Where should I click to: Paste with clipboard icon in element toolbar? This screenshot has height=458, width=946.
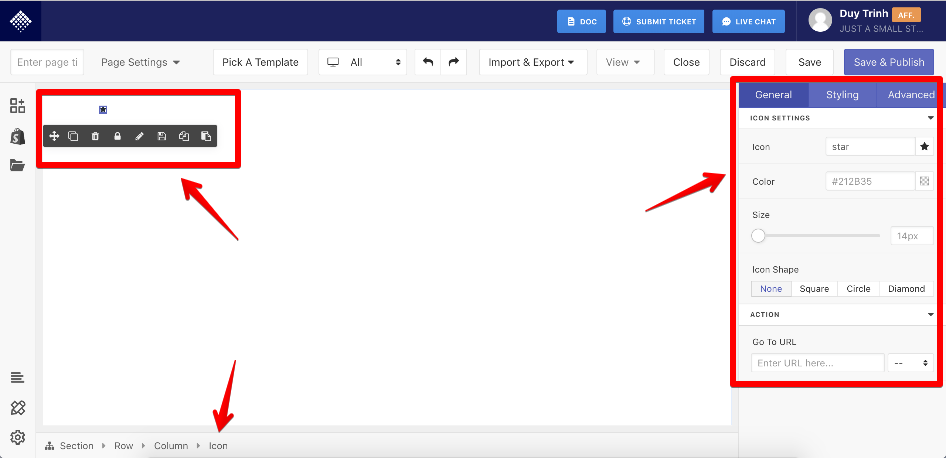(x=206, y=136)
